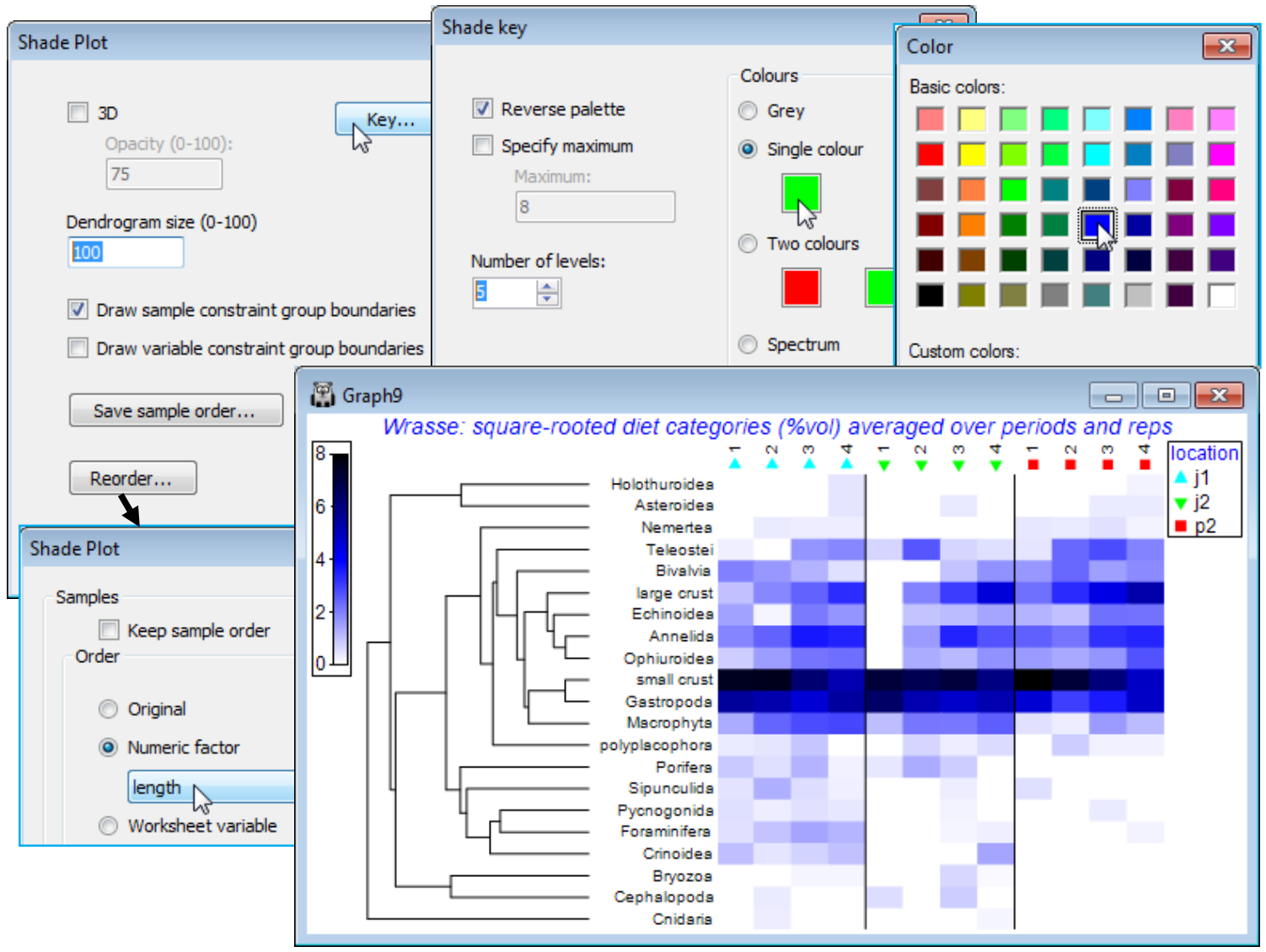1266x952 pixels.
Task: Enable the 3D checkbox
Action: pyautogui.click(x=78, y=112)
